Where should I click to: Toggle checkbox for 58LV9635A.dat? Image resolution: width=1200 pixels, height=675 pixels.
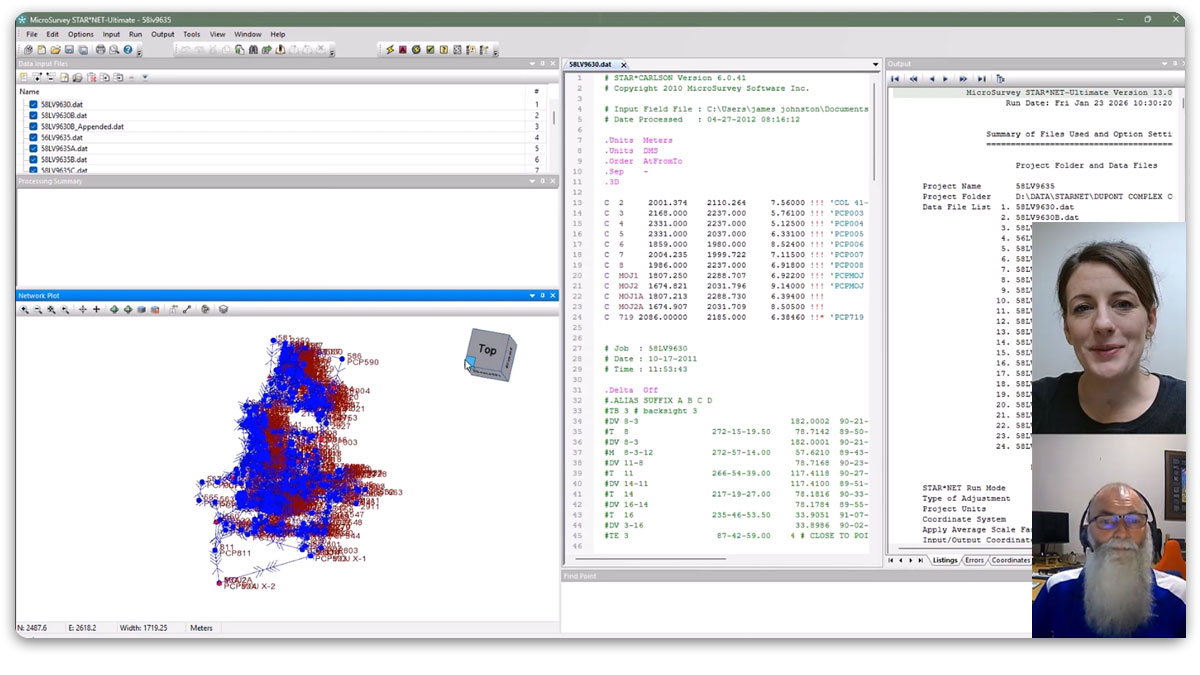33,148
